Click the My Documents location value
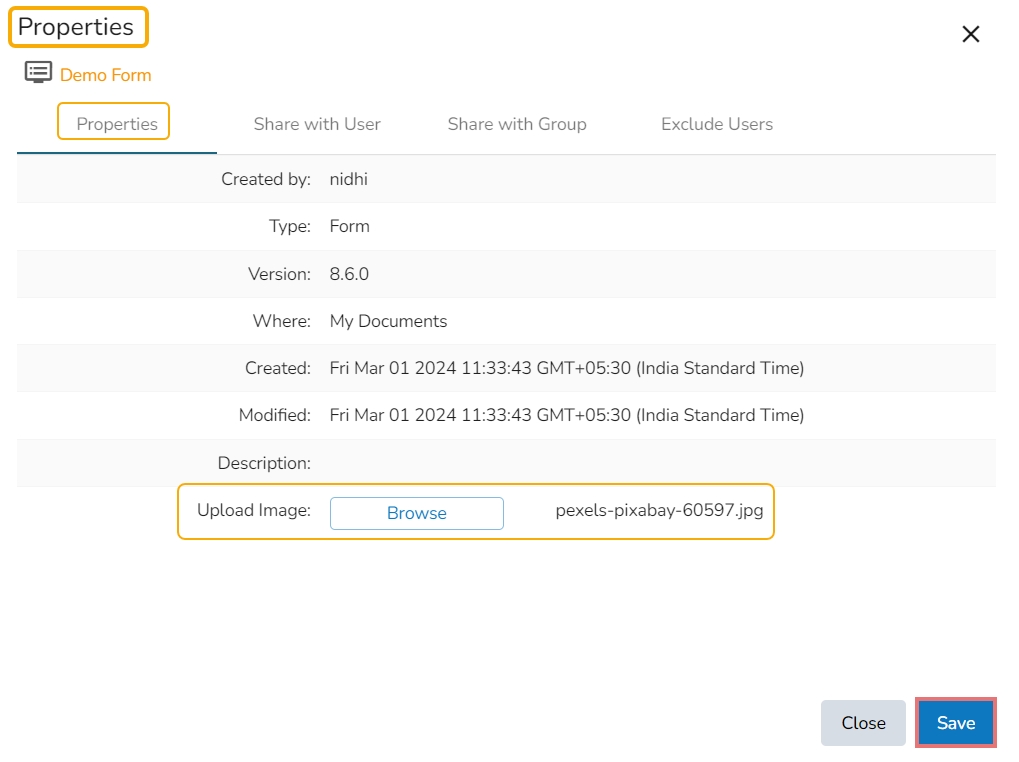The image size is (1019, 762). point(388,321)
